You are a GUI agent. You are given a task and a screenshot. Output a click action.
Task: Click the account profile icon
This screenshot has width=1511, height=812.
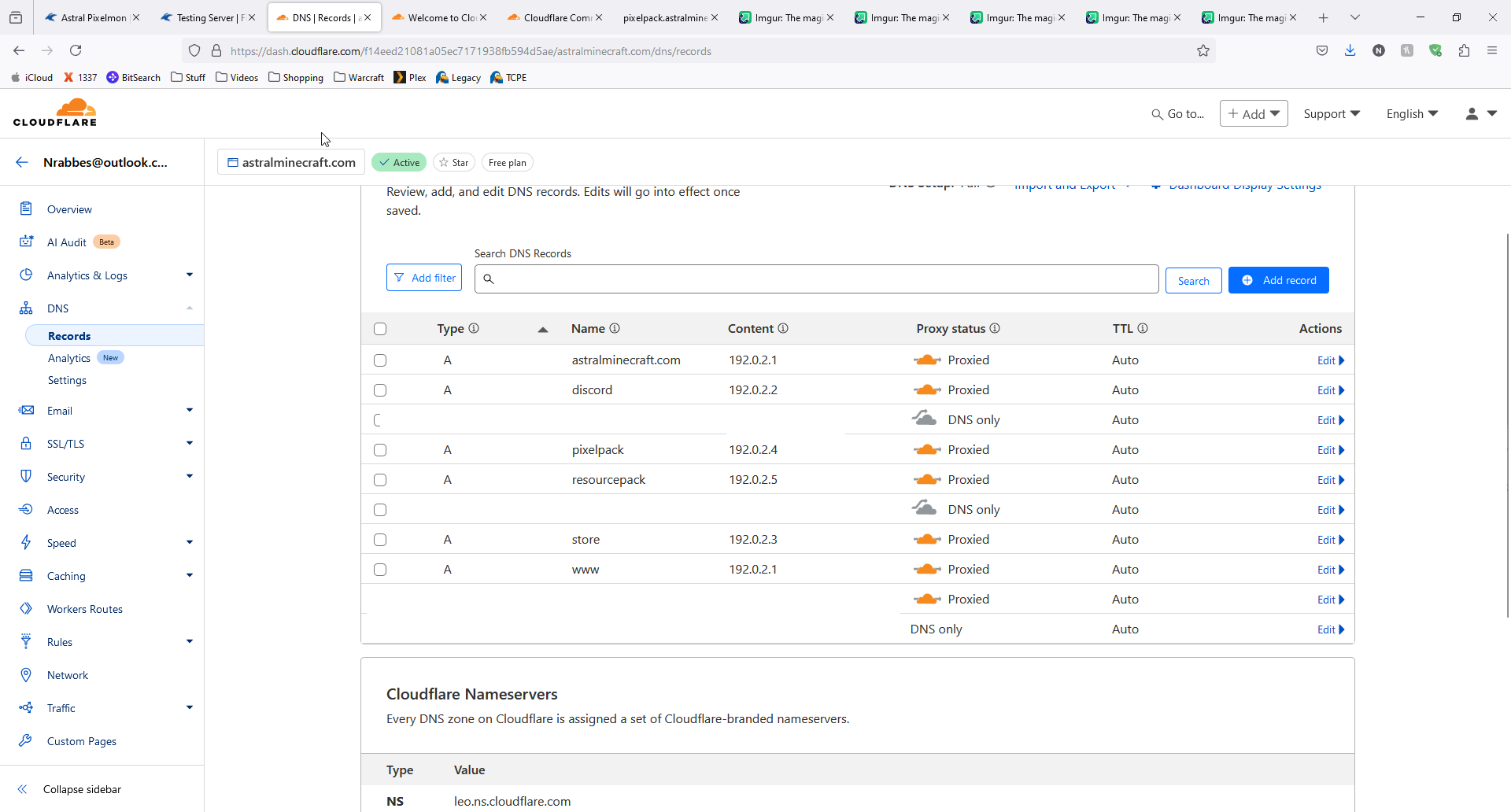1472,114
